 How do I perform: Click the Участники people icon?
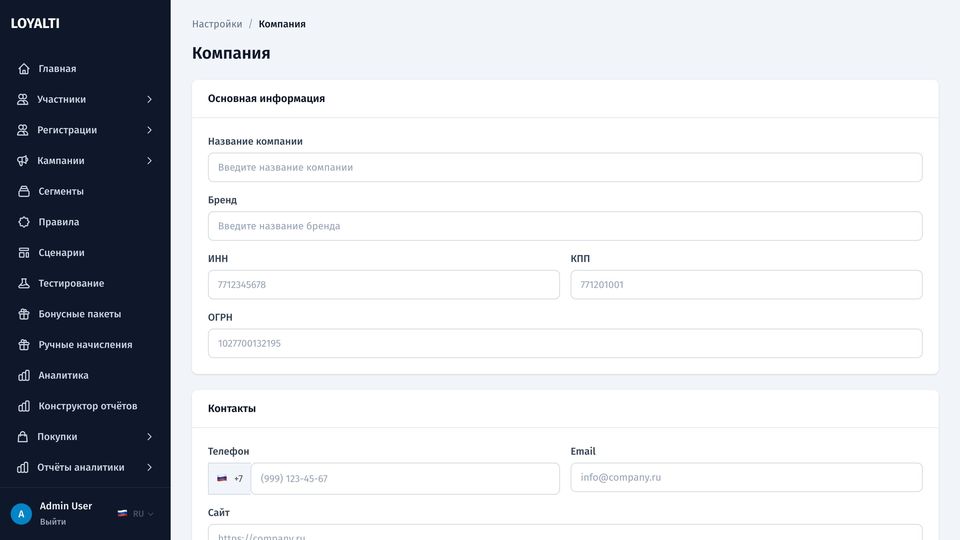coord(23,99)
